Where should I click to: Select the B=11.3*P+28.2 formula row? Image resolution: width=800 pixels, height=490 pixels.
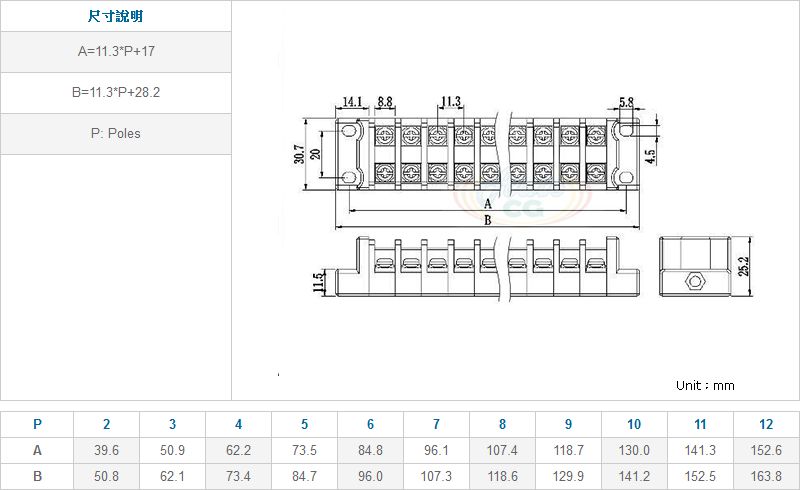116,93
